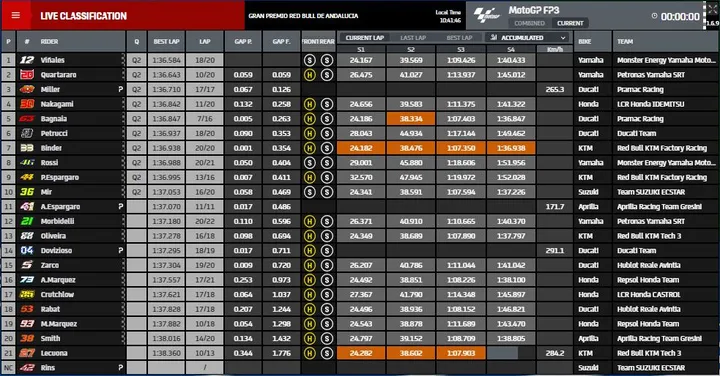Click Team SUZUKI ECSTAR in Rins row
This screenshot has width=720, height=376.
coord(651,368)
